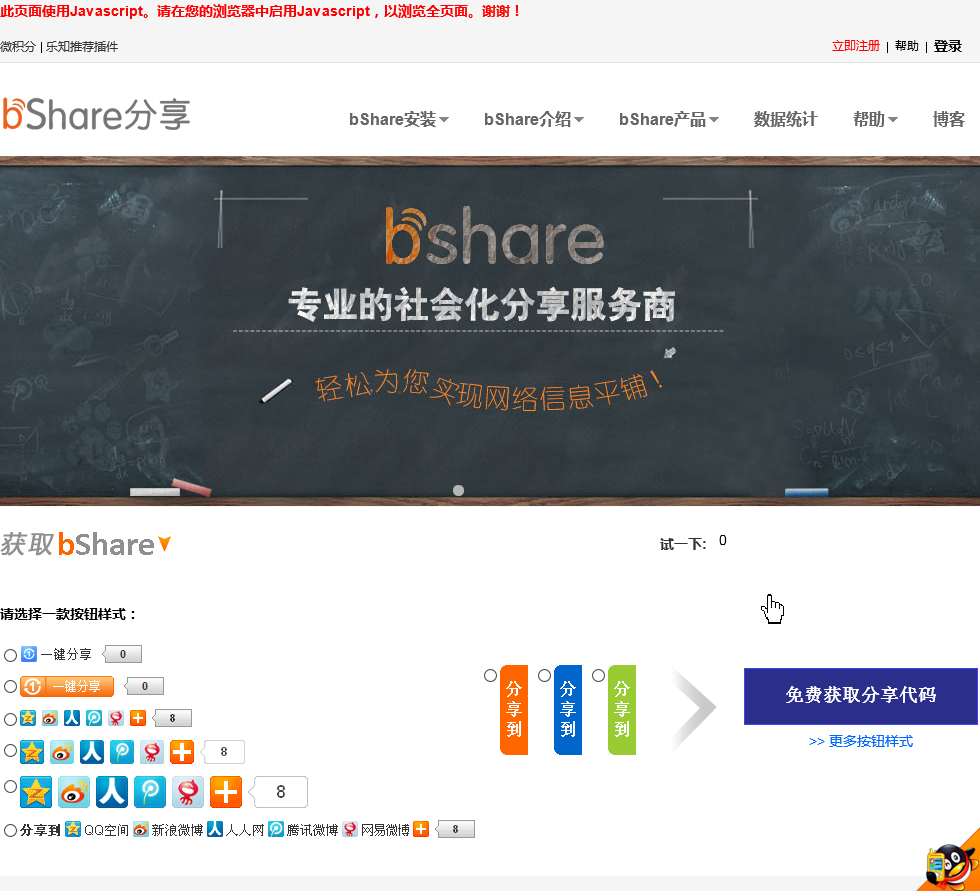Screen dimensions: 980x891
Task: Click the banner carousel dot indicator
Action: pyautogui.click(x=458, y=490)
